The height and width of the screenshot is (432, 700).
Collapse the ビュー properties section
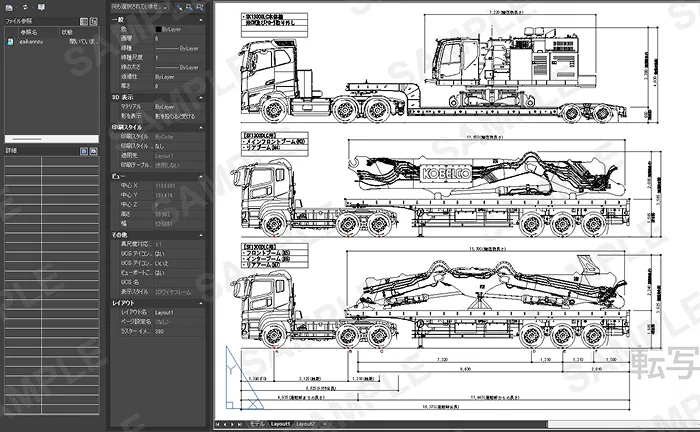(x=200, y=176)
